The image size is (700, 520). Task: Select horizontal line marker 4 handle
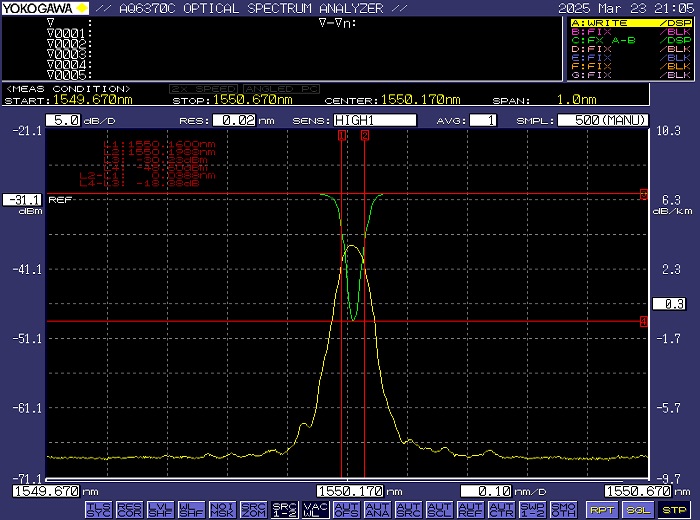(644, 321)
